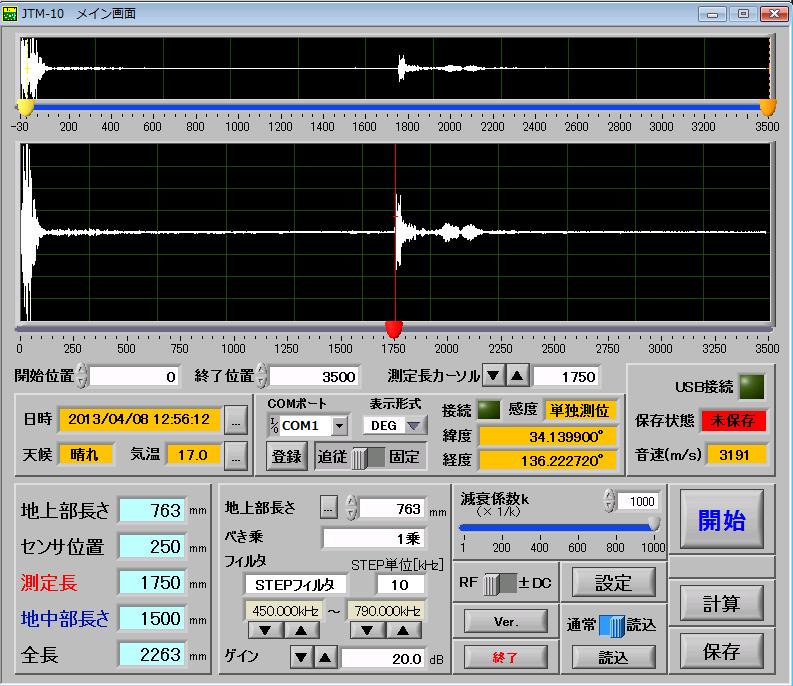
Task: Click the browse button next to 気温
Action: pos(236,457)
